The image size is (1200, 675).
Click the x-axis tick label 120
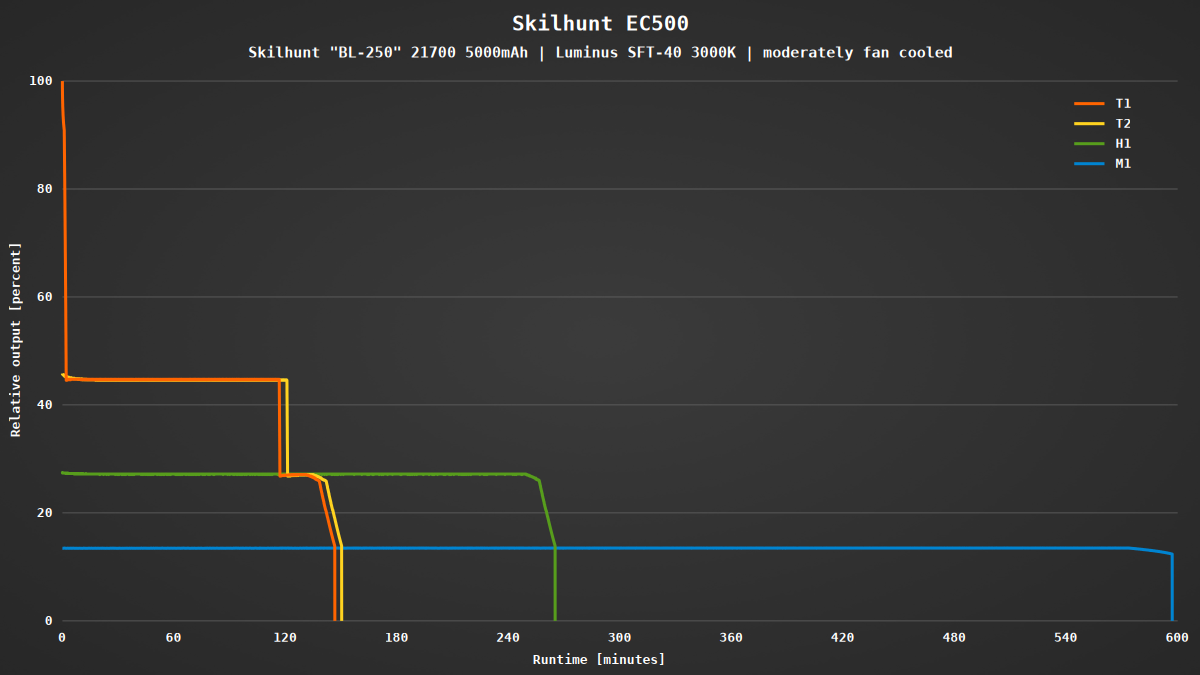tap(285, 638)
